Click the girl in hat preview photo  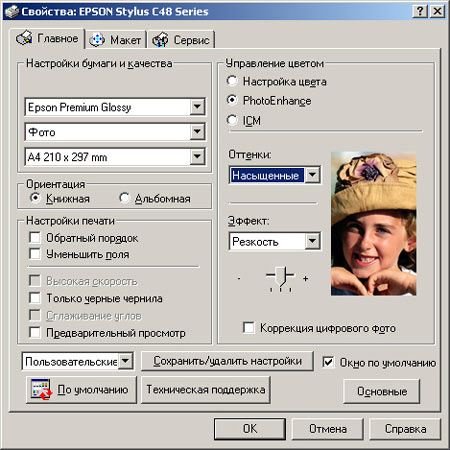[373, 224]
